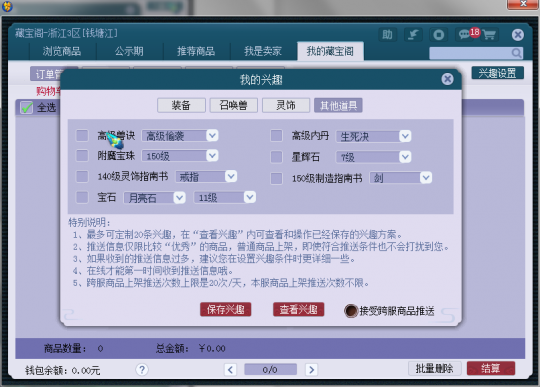Switch to 浏览商品 tab
This screenshot has height=387, width=540.
tap(62, 51)
